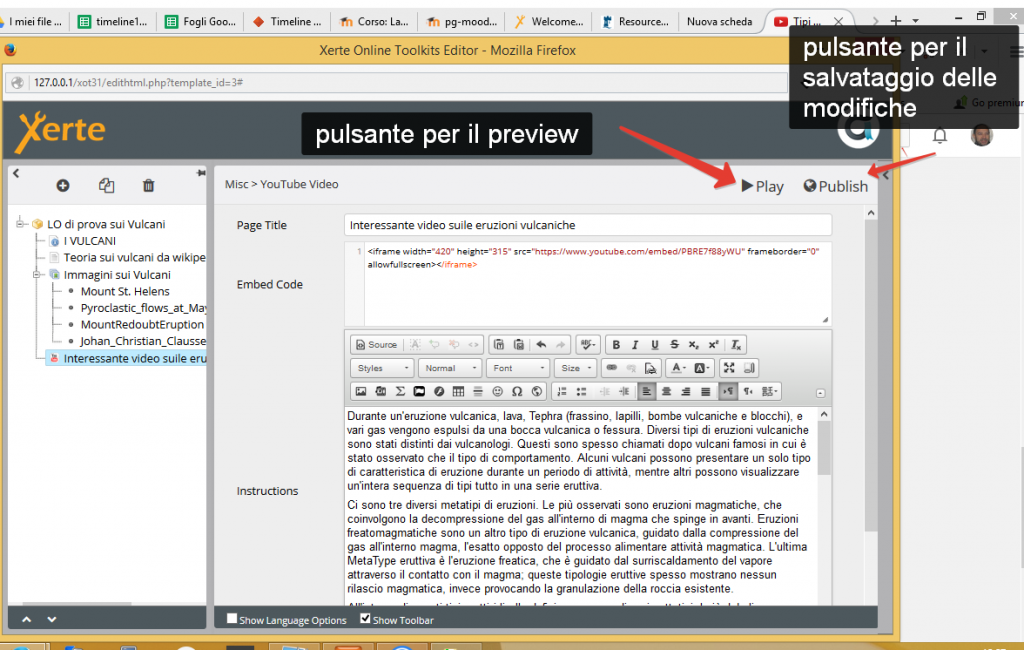This screenshot has height=650, width=1024.
Task: Toggle left-to-right text direction
Action: 728,391
